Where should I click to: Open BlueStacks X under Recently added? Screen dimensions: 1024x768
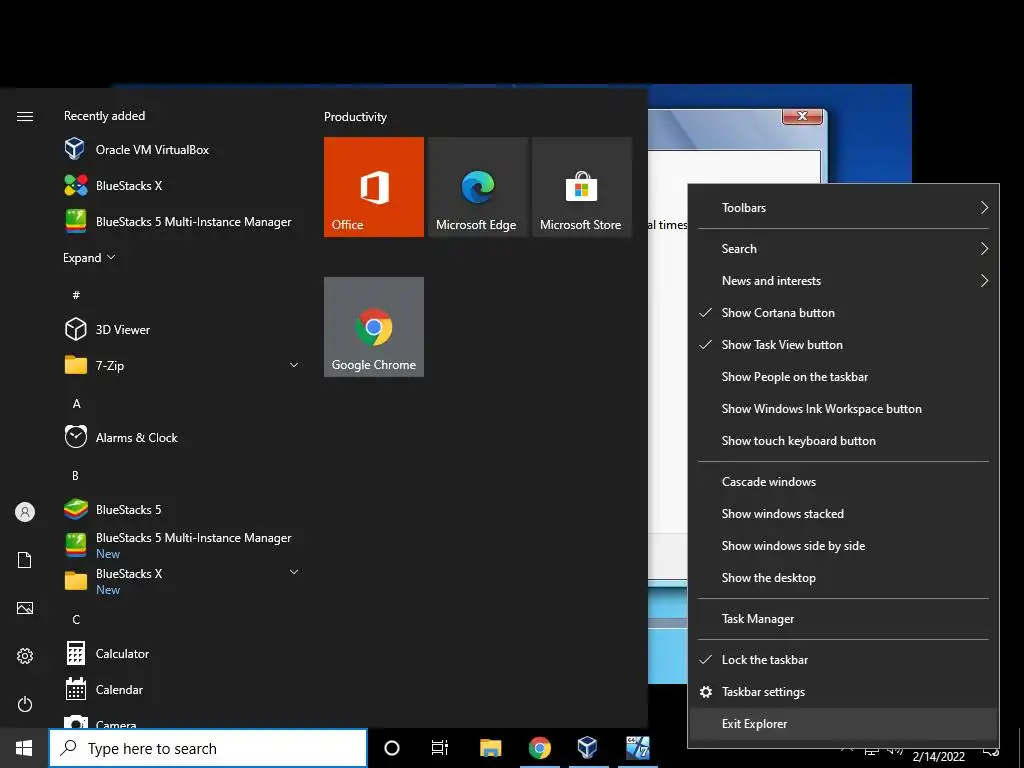183,185
